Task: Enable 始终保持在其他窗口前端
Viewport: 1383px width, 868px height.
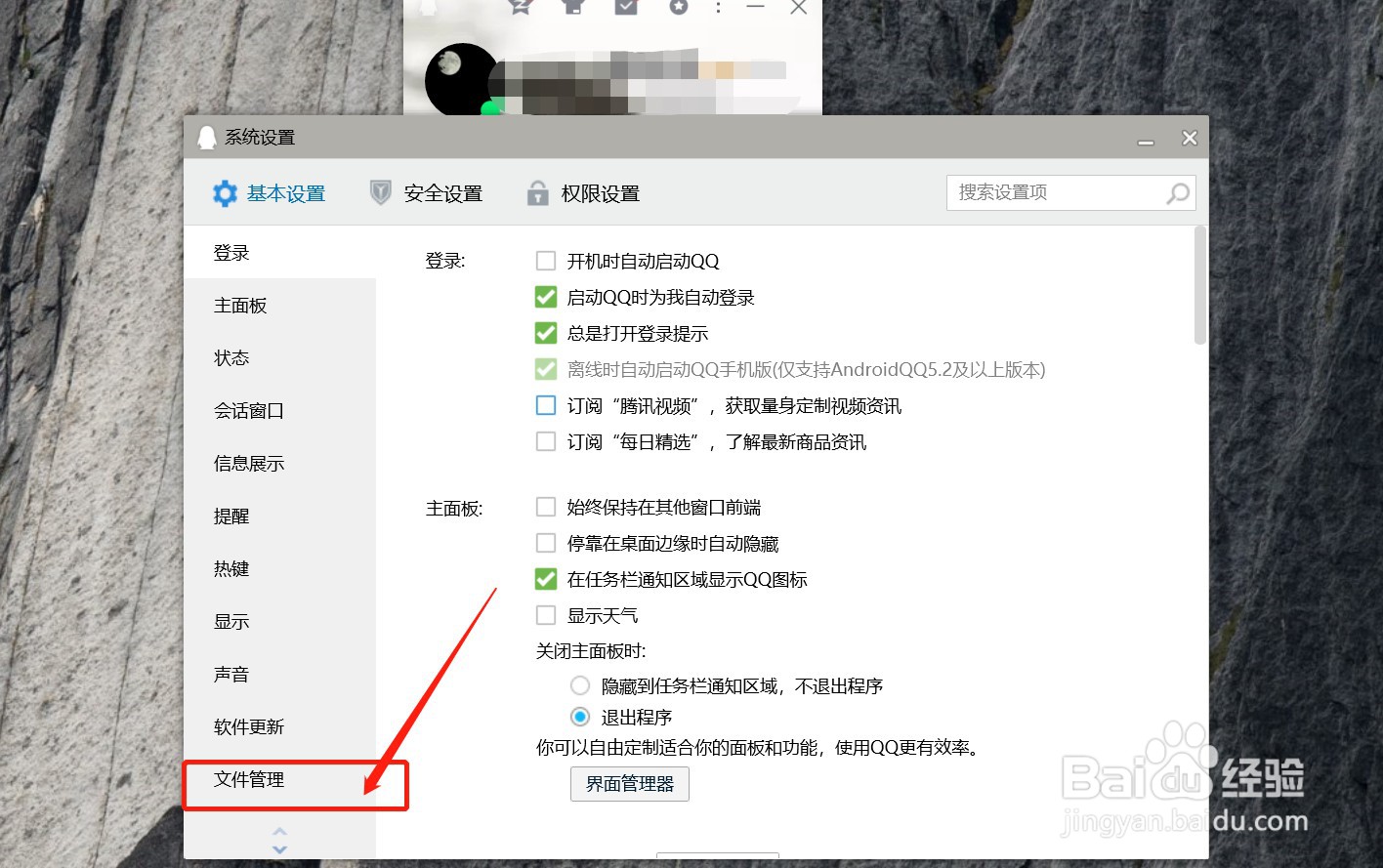Action: [546, 507]
